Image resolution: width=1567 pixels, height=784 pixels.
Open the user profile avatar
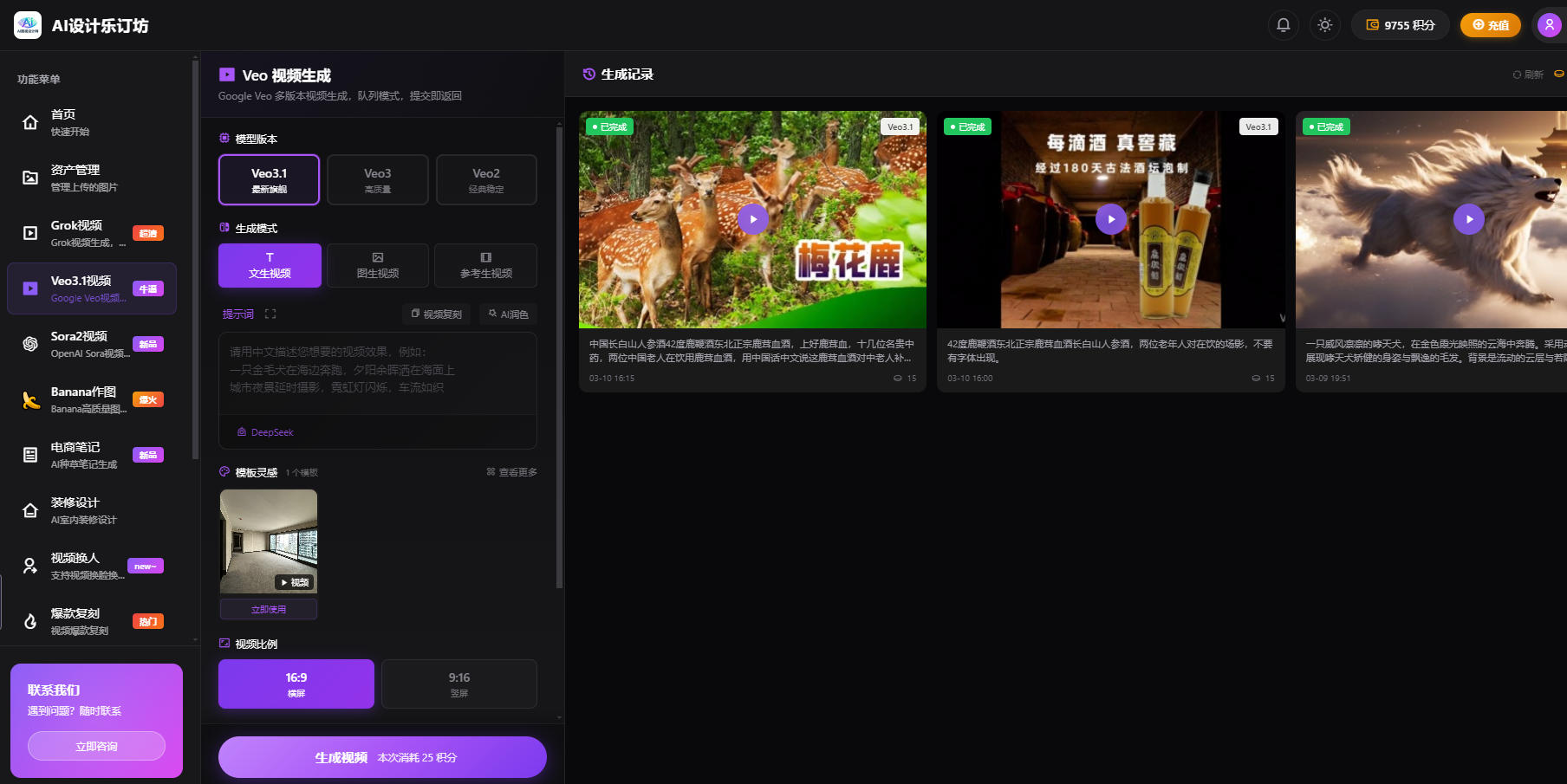pos(1549,25)
